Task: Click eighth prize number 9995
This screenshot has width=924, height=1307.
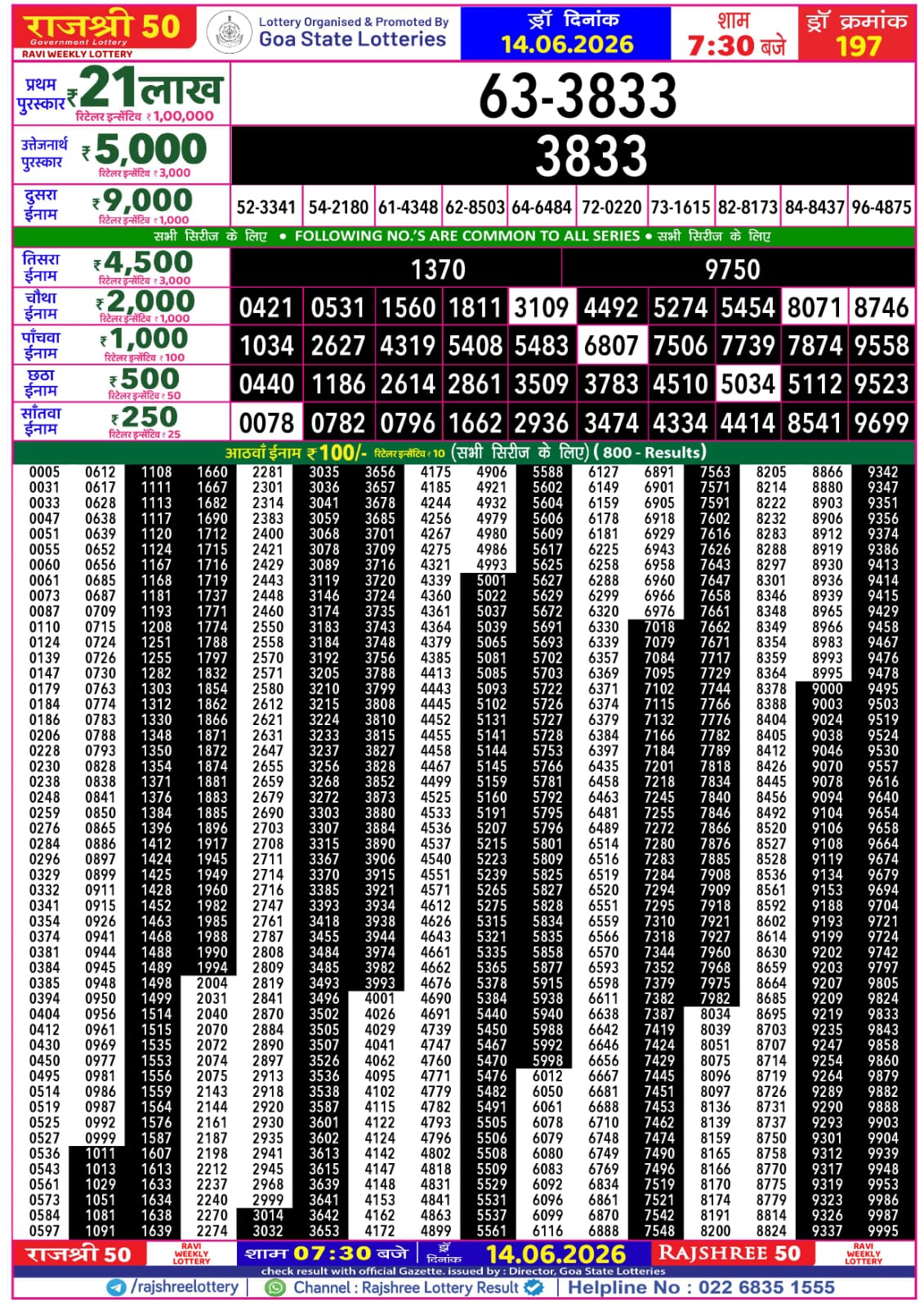Action: (882, 1231)
